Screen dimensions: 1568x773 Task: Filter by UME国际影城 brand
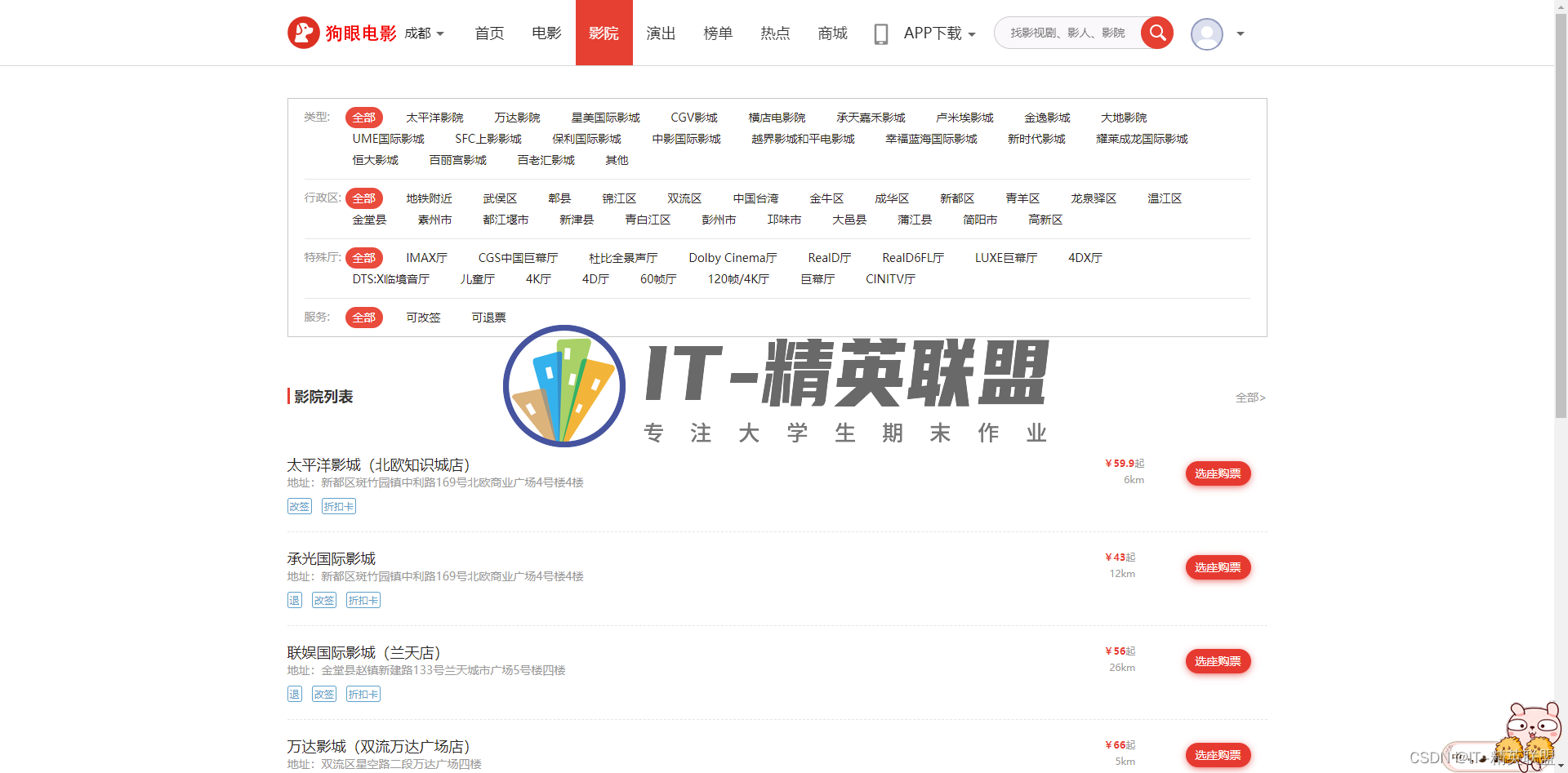389,139
